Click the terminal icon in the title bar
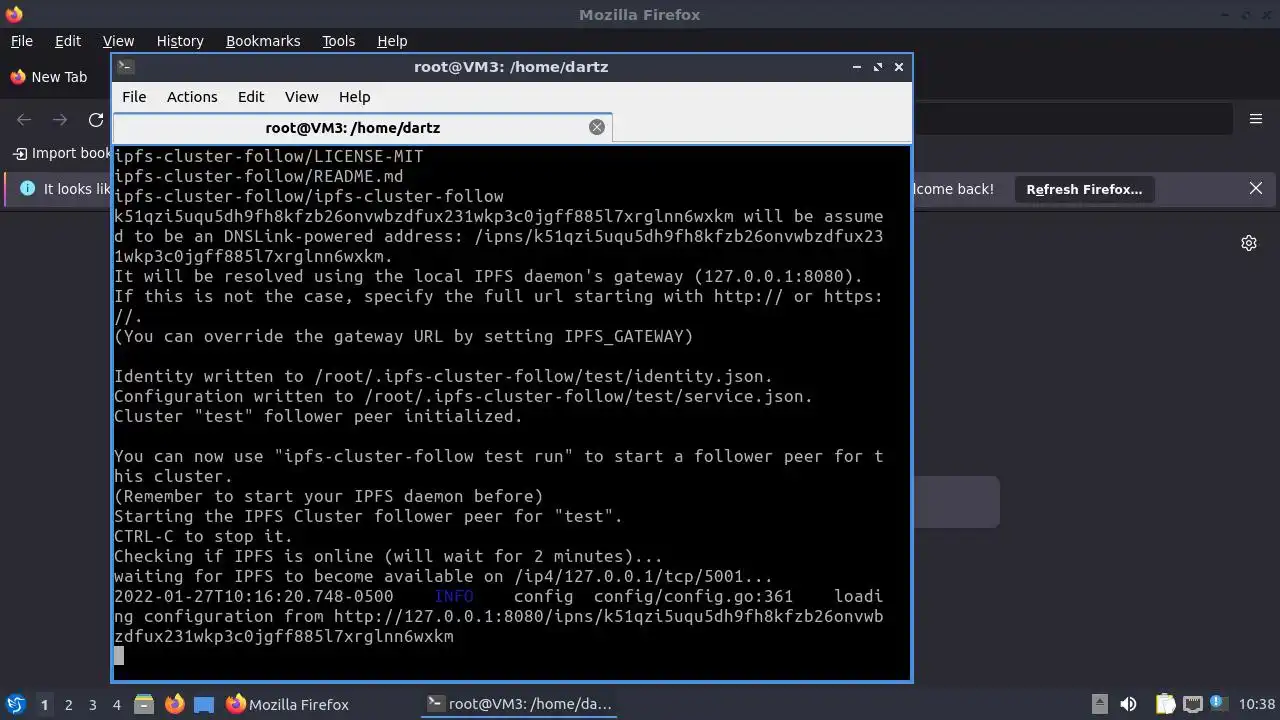This screenshot has height=720, width=1280. (125, 67)
